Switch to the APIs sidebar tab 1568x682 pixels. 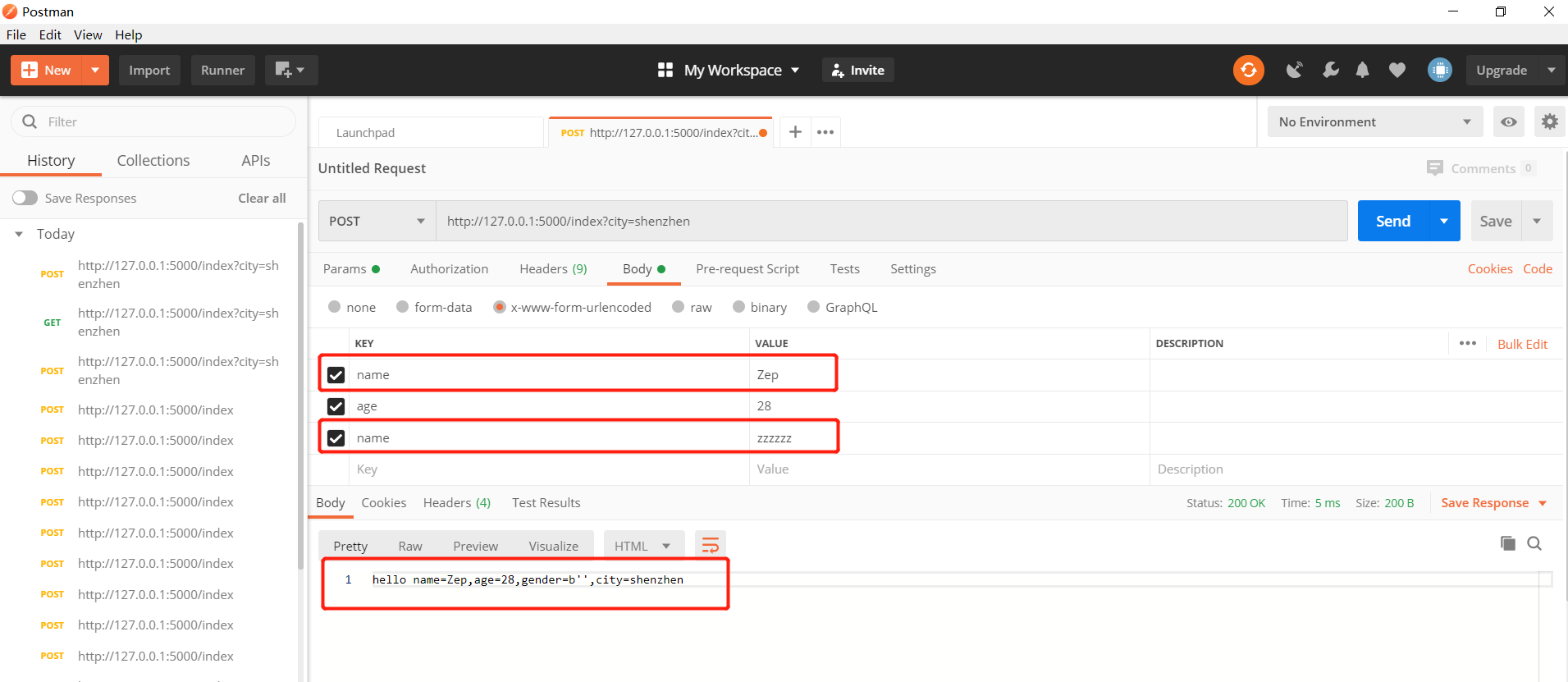point(256,161)
